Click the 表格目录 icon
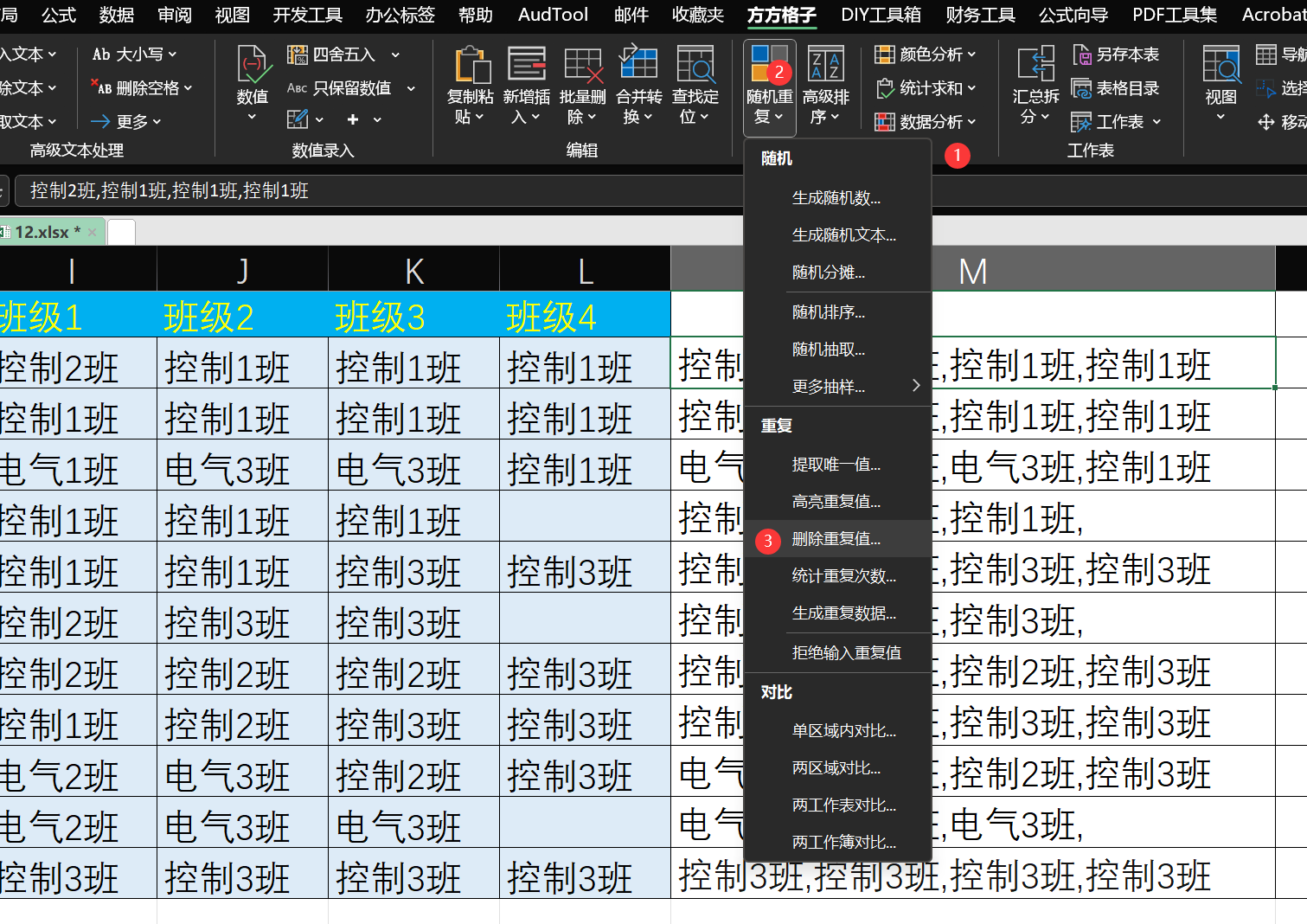Image resolution: width=1307 pixels, height=924 pixels. coord(1081,88)
